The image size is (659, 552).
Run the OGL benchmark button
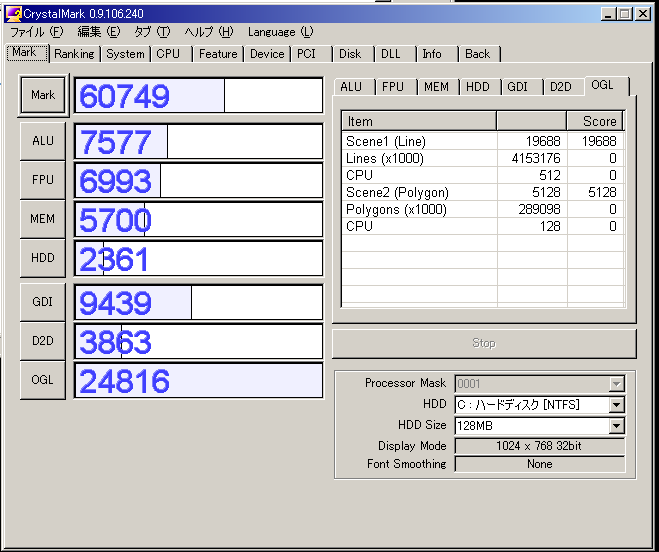coord(43,380)
